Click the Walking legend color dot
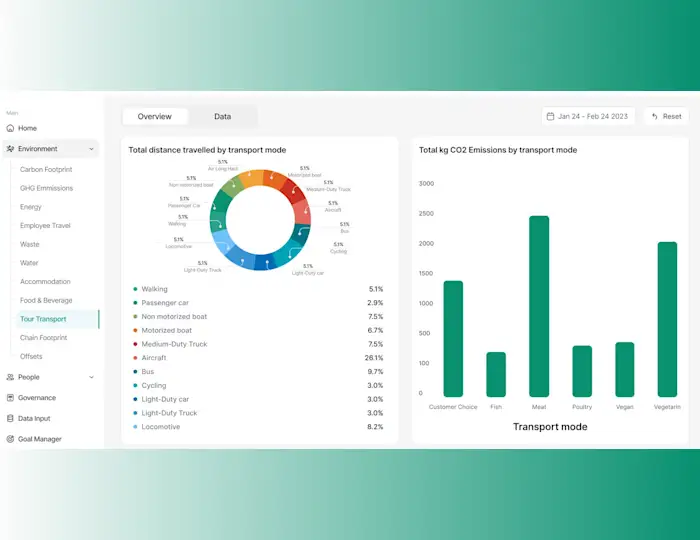700x540 pixels. coord(135,289)
